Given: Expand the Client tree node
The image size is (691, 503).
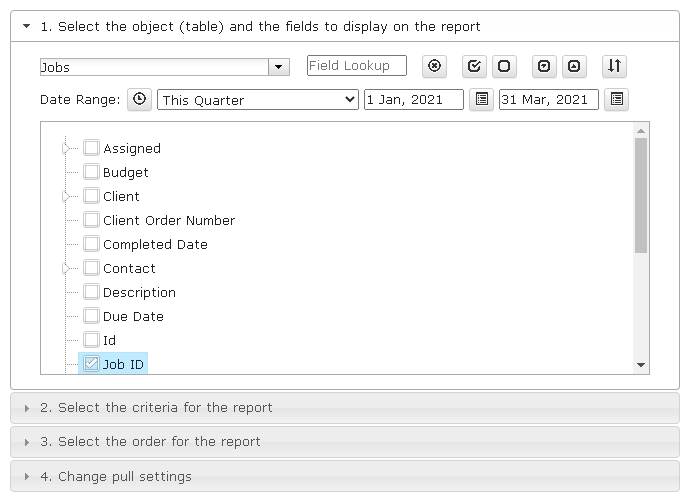Looking at the screenshot, I should point(66,196).
